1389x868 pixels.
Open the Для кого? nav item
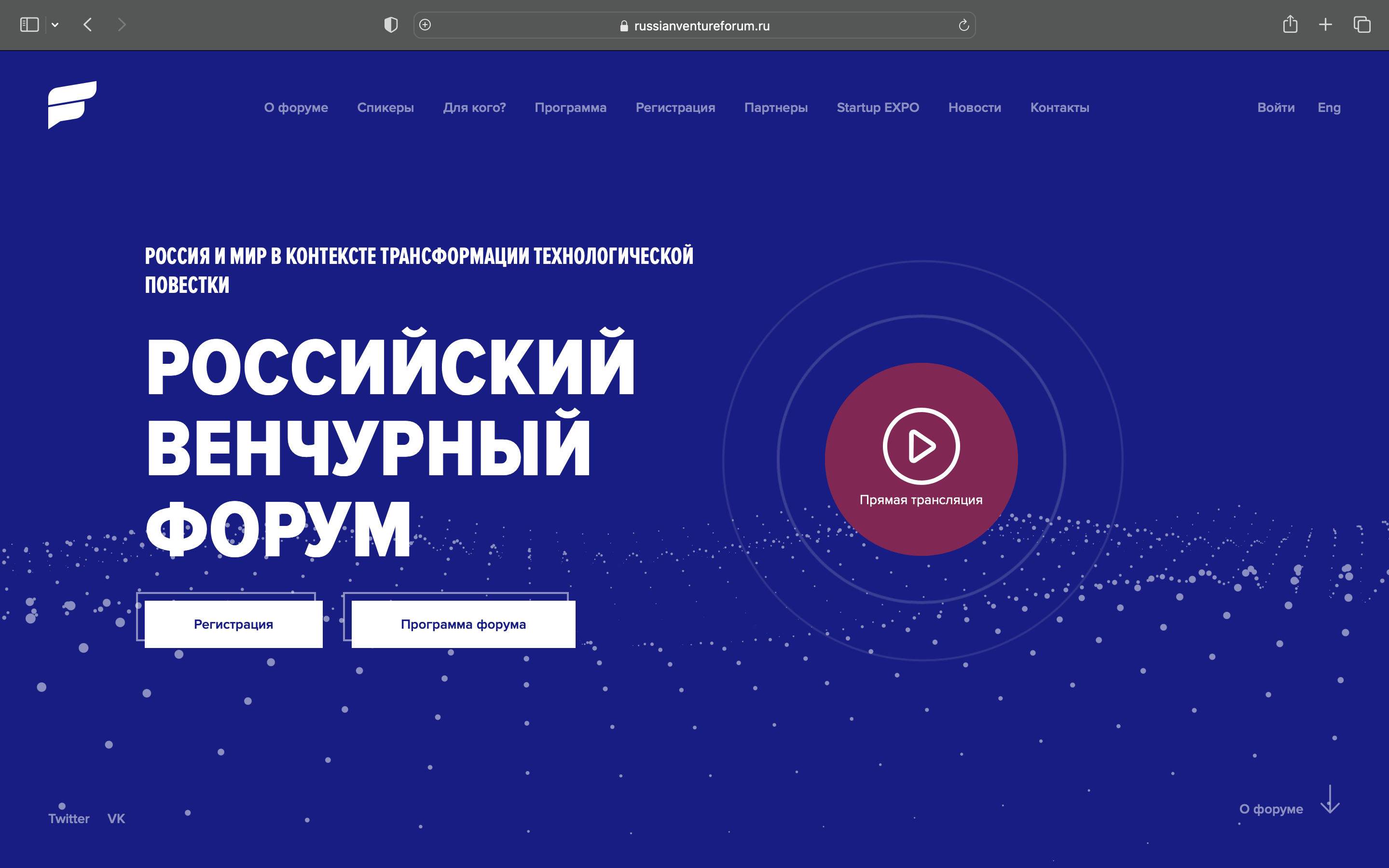point(474,108)
